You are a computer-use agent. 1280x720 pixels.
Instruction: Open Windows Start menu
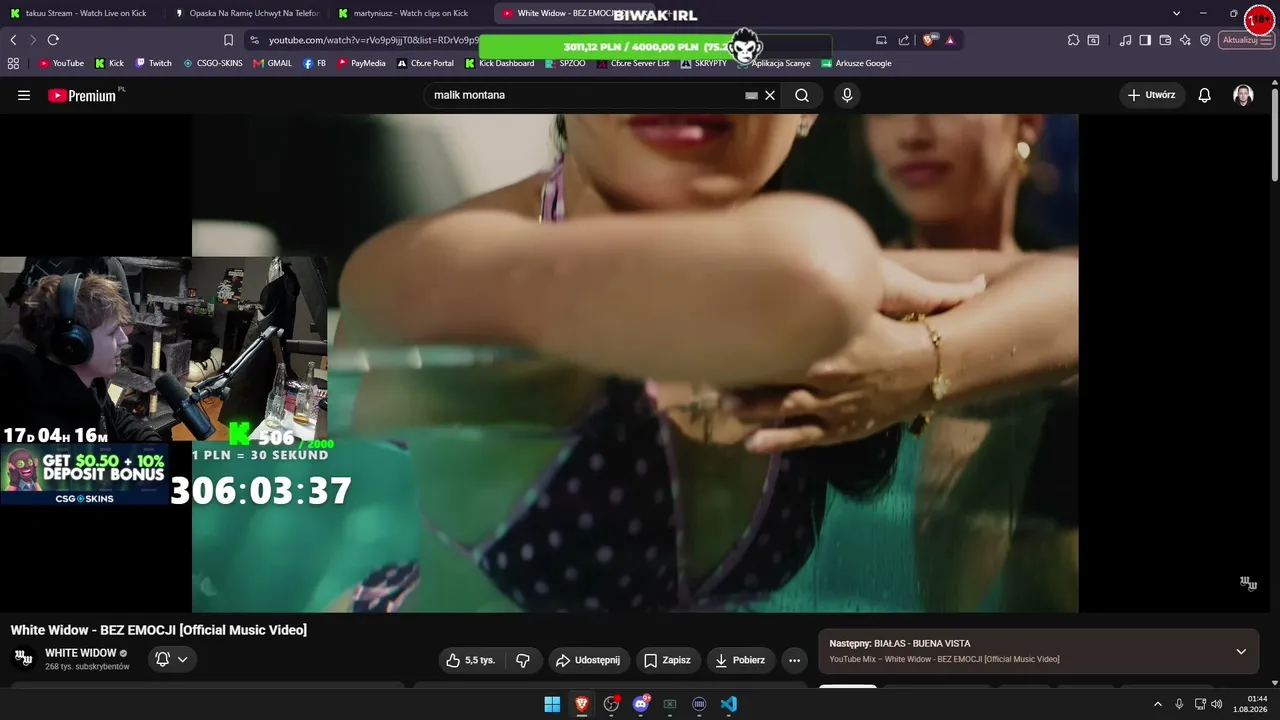pyautogui.click(x=552, y=704)
